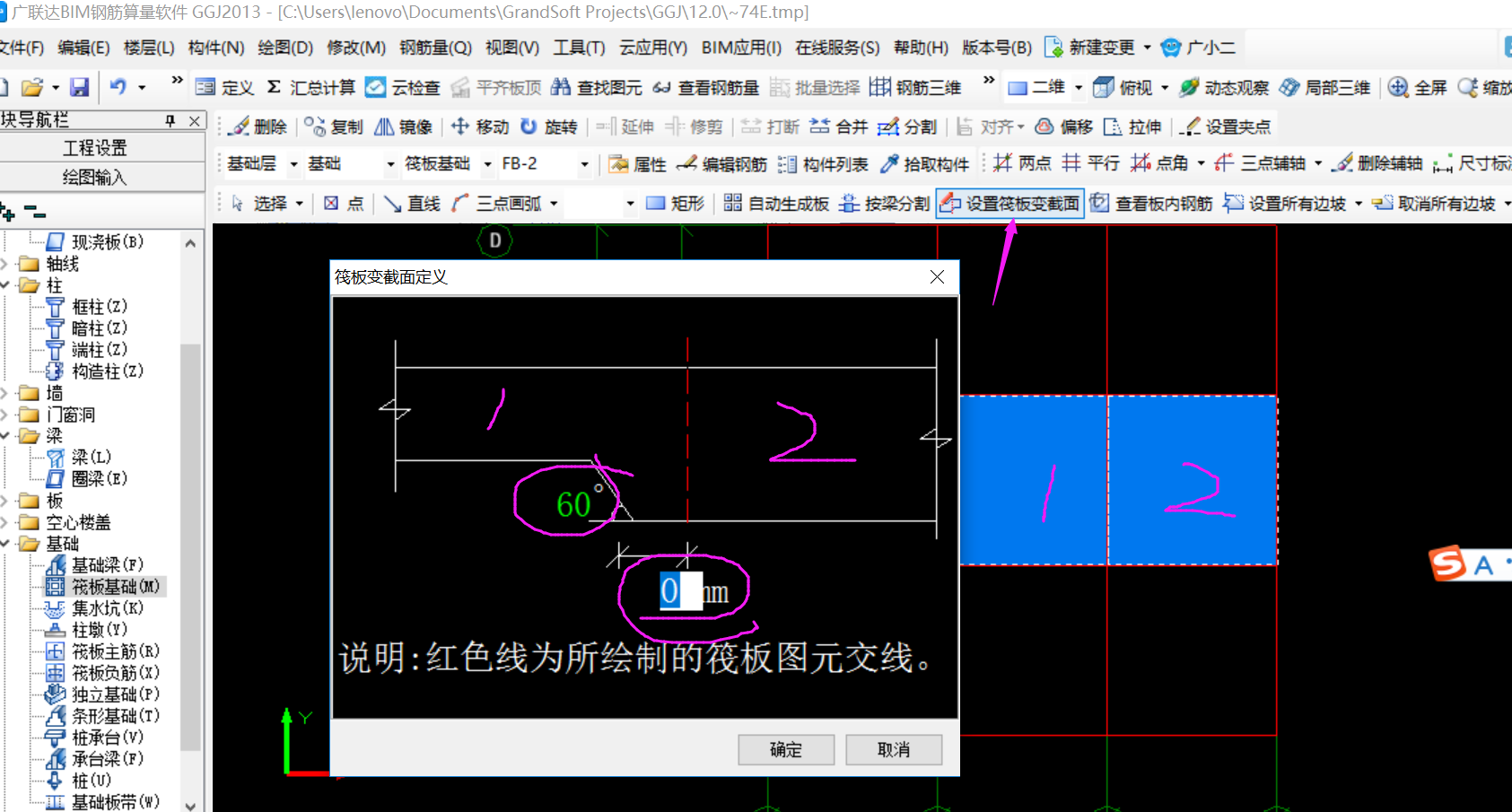Close the 筏板变截面定义 dialog

[x=937, y=277]
